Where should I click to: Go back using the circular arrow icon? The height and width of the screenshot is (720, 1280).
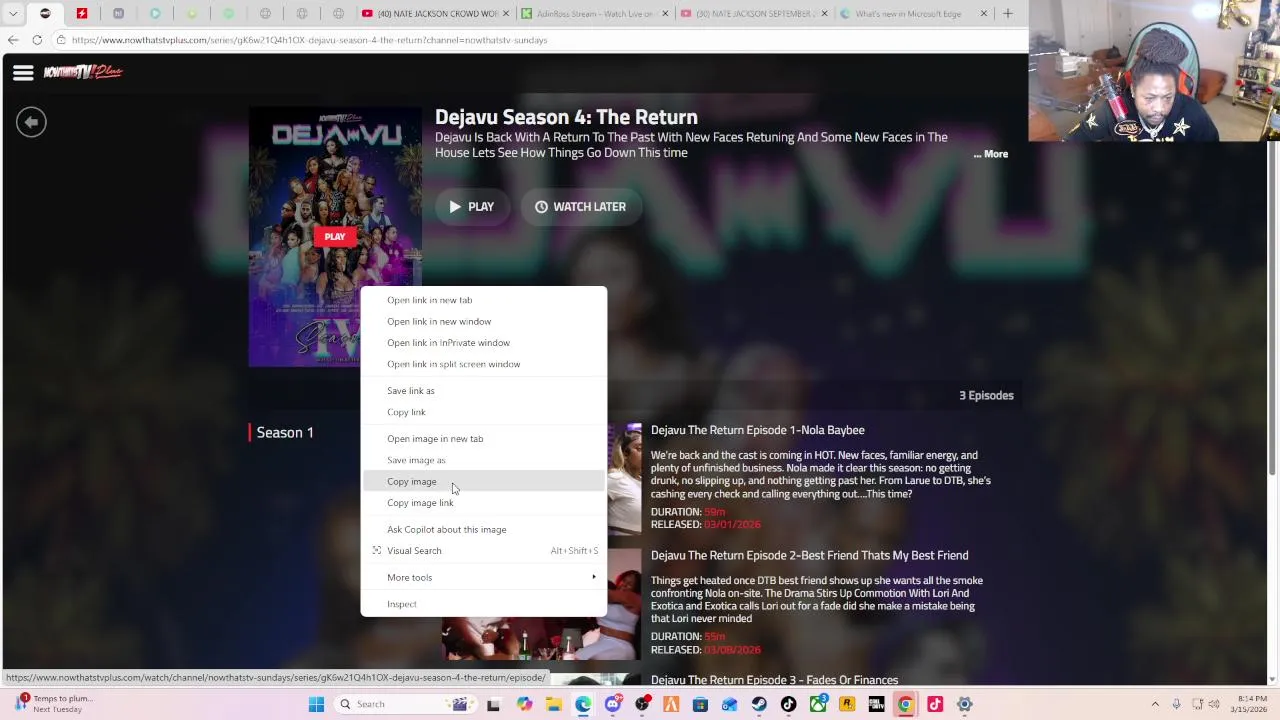[31, 122]
